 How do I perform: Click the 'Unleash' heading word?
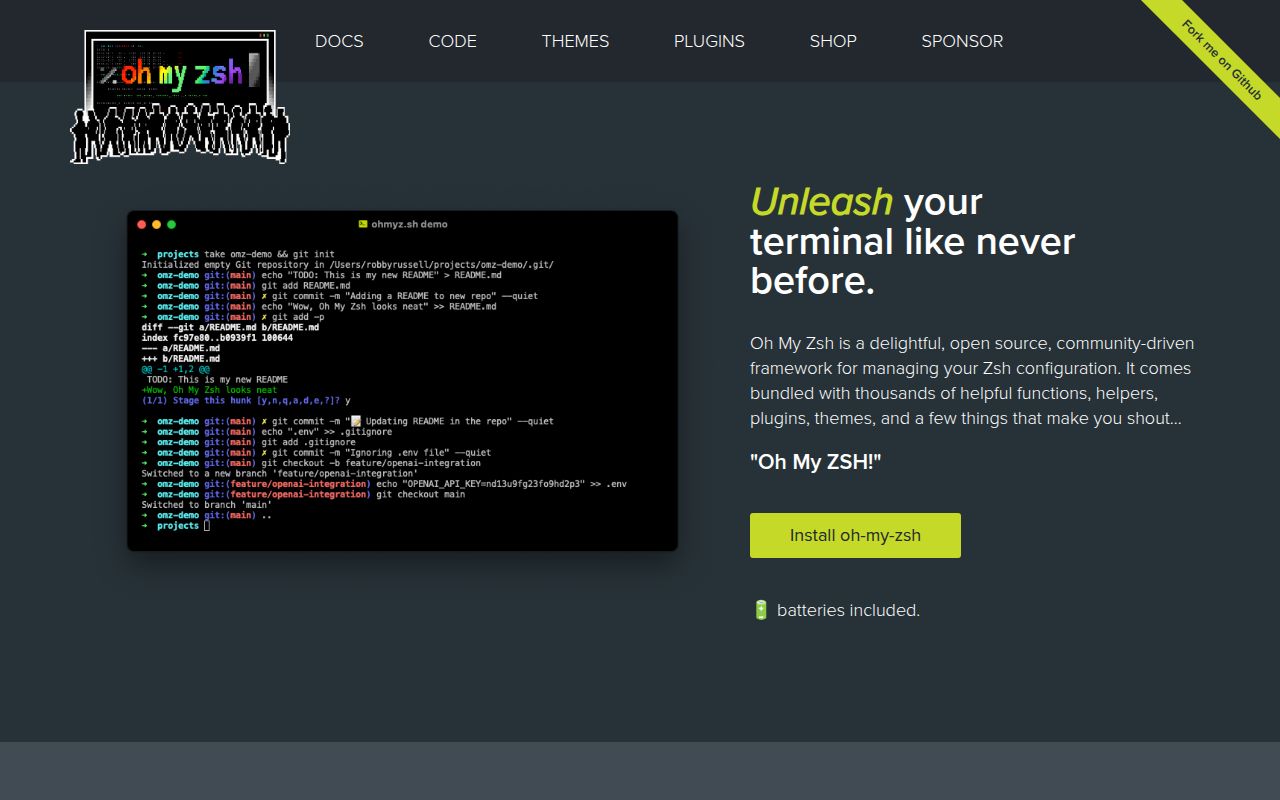coord(822,202)
